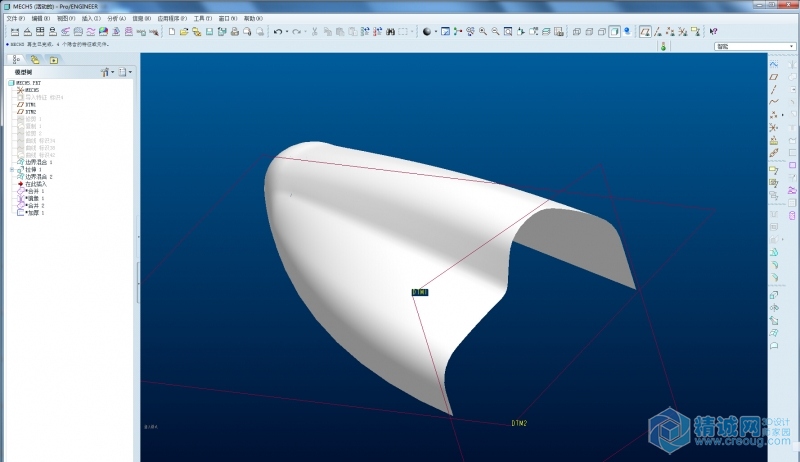The height and width of the screenshot is (462, 800).
Task: Create datum axis from right toolbar
Action: click(x=774, y=90)
